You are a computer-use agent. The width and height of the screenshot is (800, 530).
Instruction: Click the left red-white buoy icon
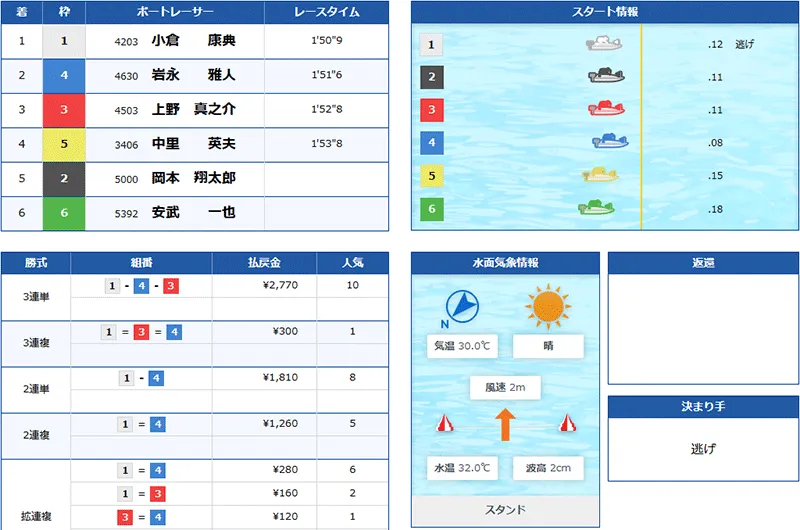[x=443, y=424]
